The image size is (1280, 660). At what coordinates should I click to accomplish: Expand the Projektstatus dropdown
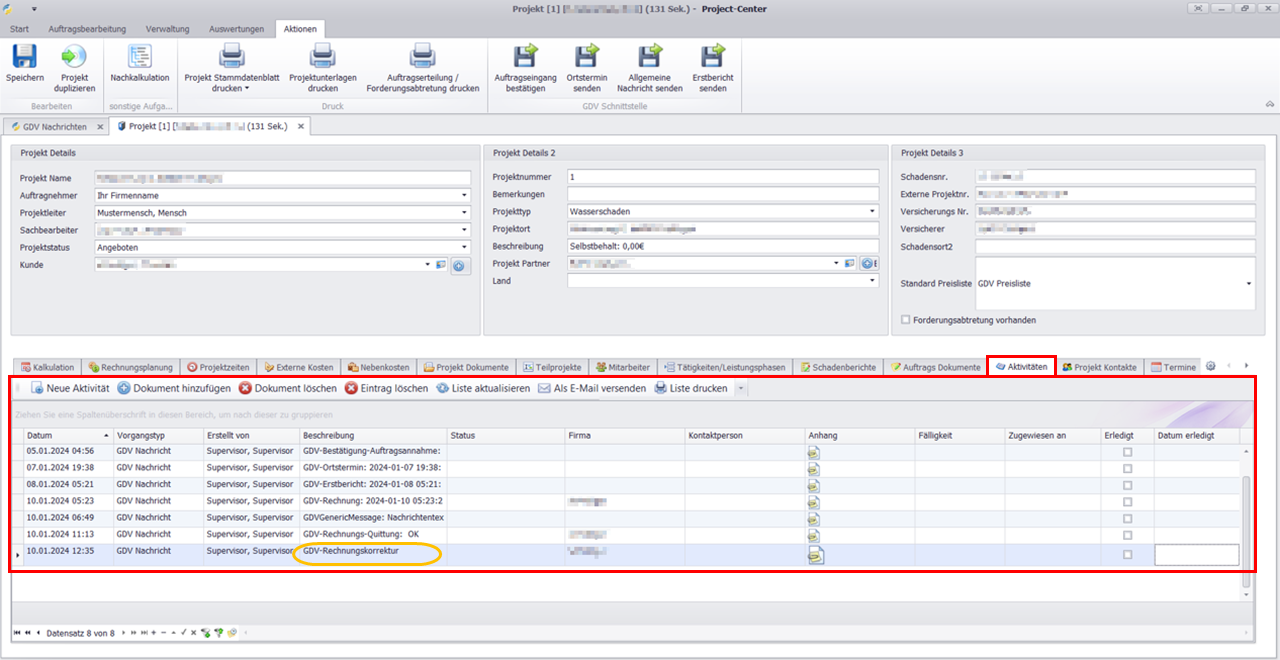point(464,247)
